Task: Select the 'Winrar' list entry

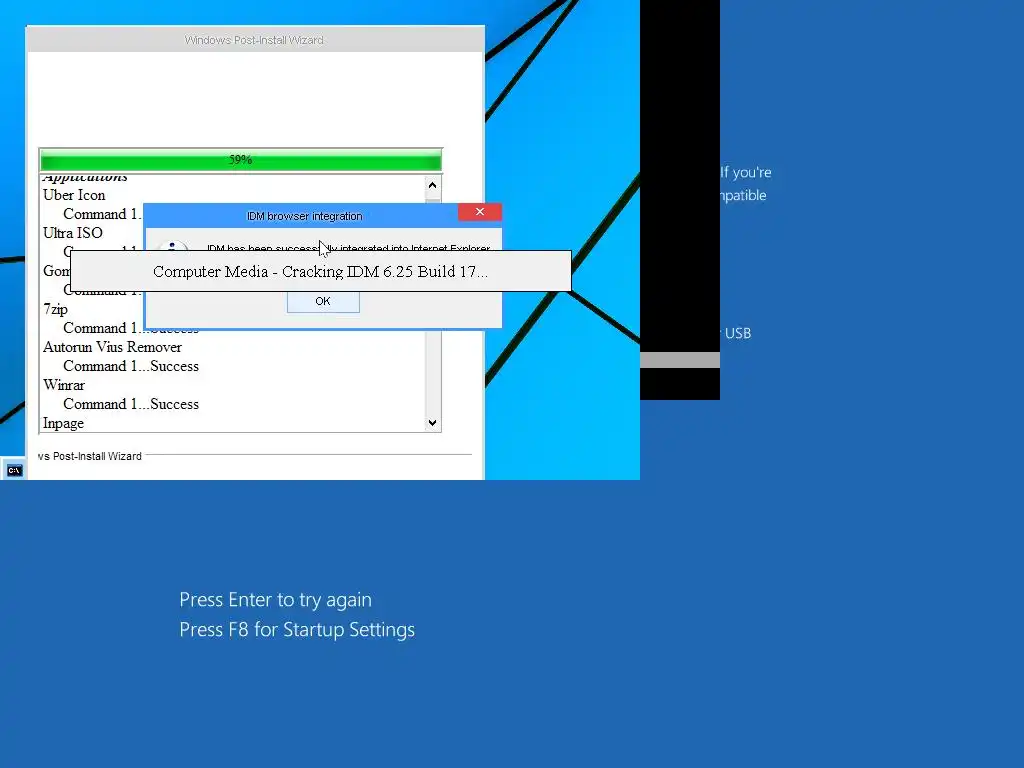Action: [64, 385]
